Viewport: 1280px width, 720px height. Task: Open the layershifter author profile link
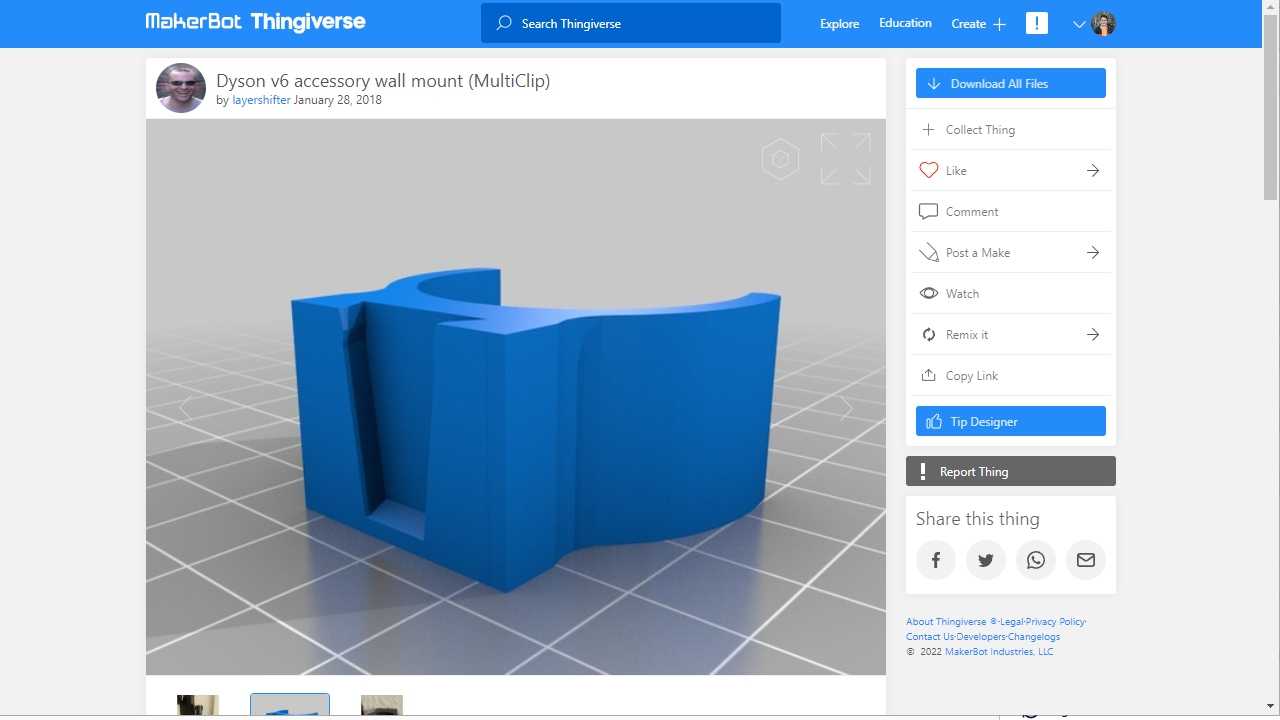(x=261, y=100)
